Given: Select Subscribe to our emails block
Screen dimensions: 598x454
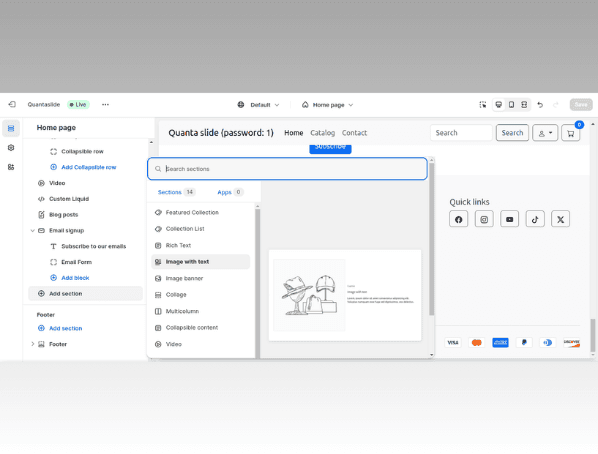Looking at the screenshot, I should (x=93, y=246).
